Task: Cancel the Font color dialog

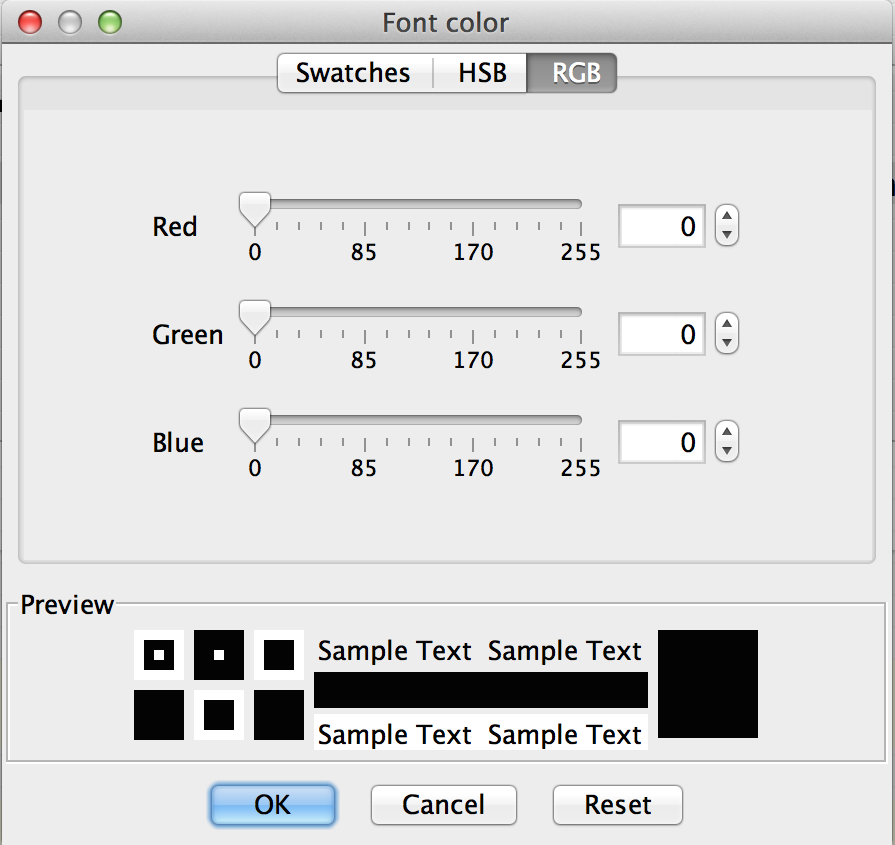Action: click(x=443, y=805)
